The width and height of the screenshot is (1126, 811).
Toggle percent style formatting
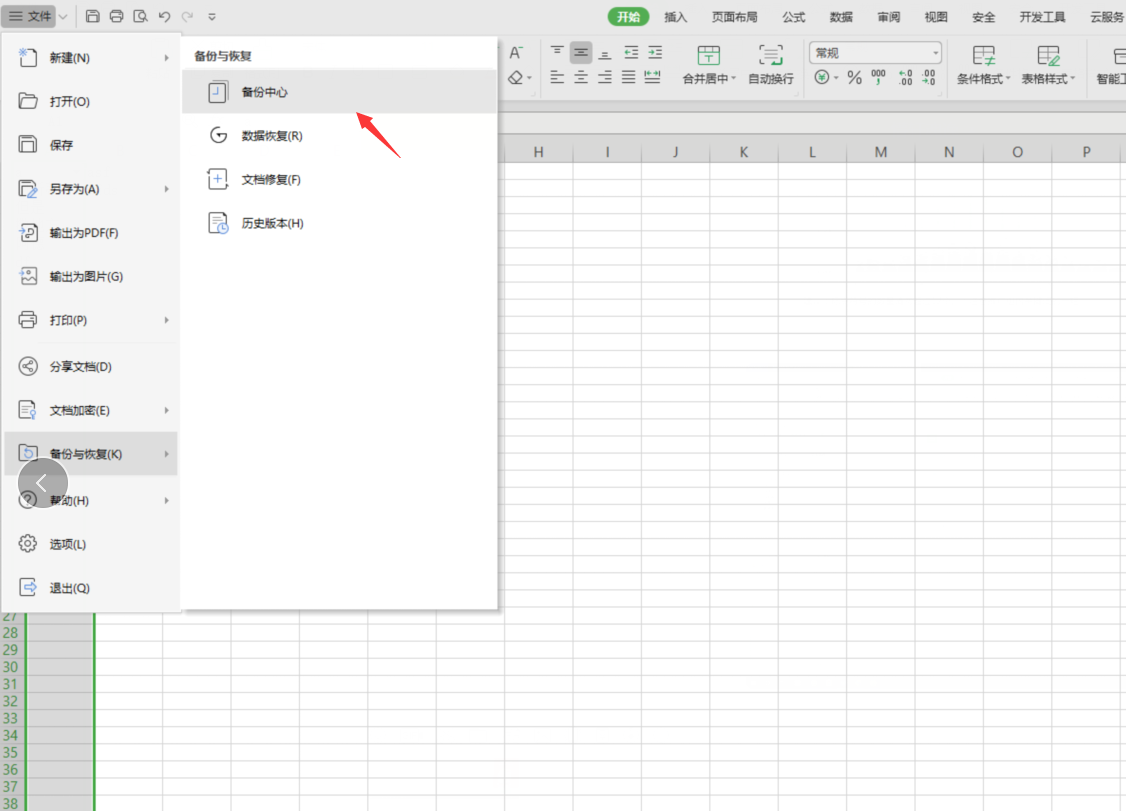[854, 78]
